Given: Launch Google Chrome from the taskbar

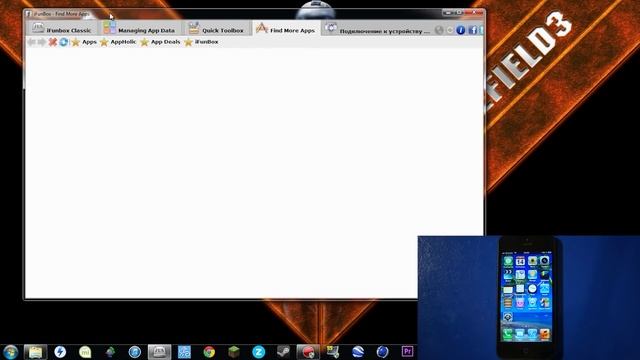Looking at the screenshot, I should [209, 352].
